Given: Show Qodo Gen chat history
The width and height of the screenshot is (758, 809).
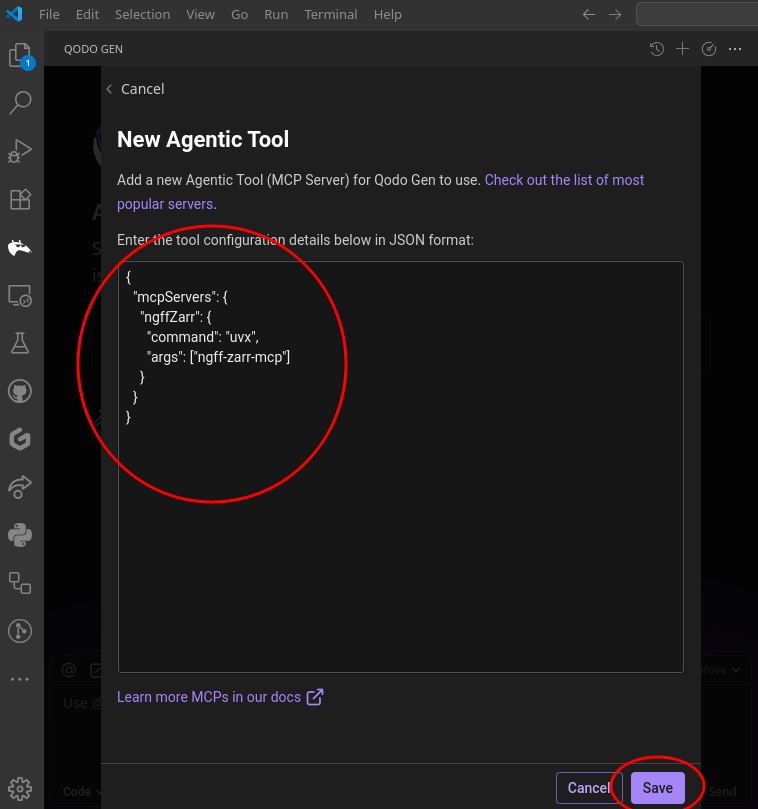Looking at the screenshot, I should click(x=656, y=49).
